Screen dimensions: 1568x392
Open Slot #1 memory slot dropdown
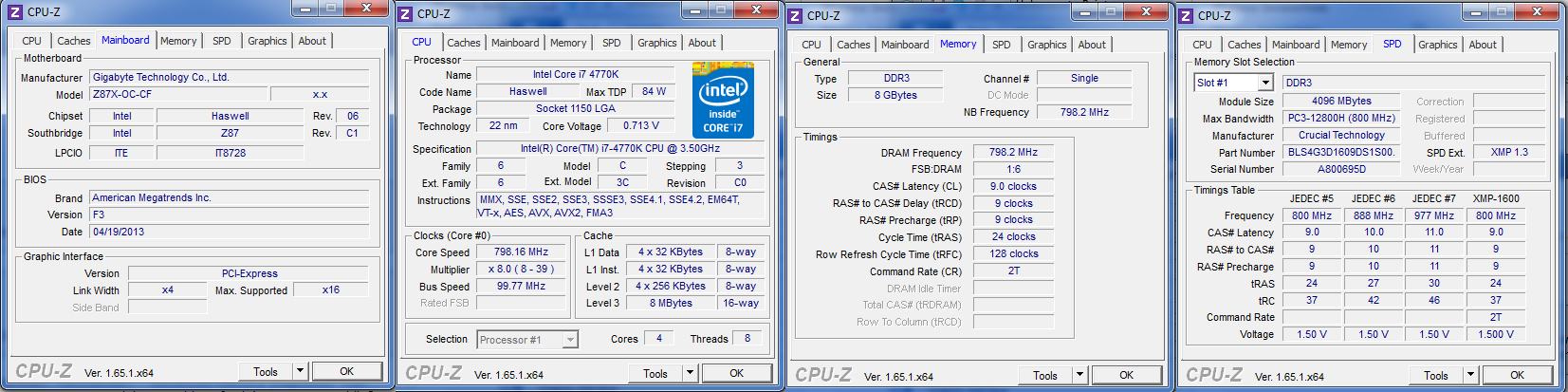(1233, 83)
